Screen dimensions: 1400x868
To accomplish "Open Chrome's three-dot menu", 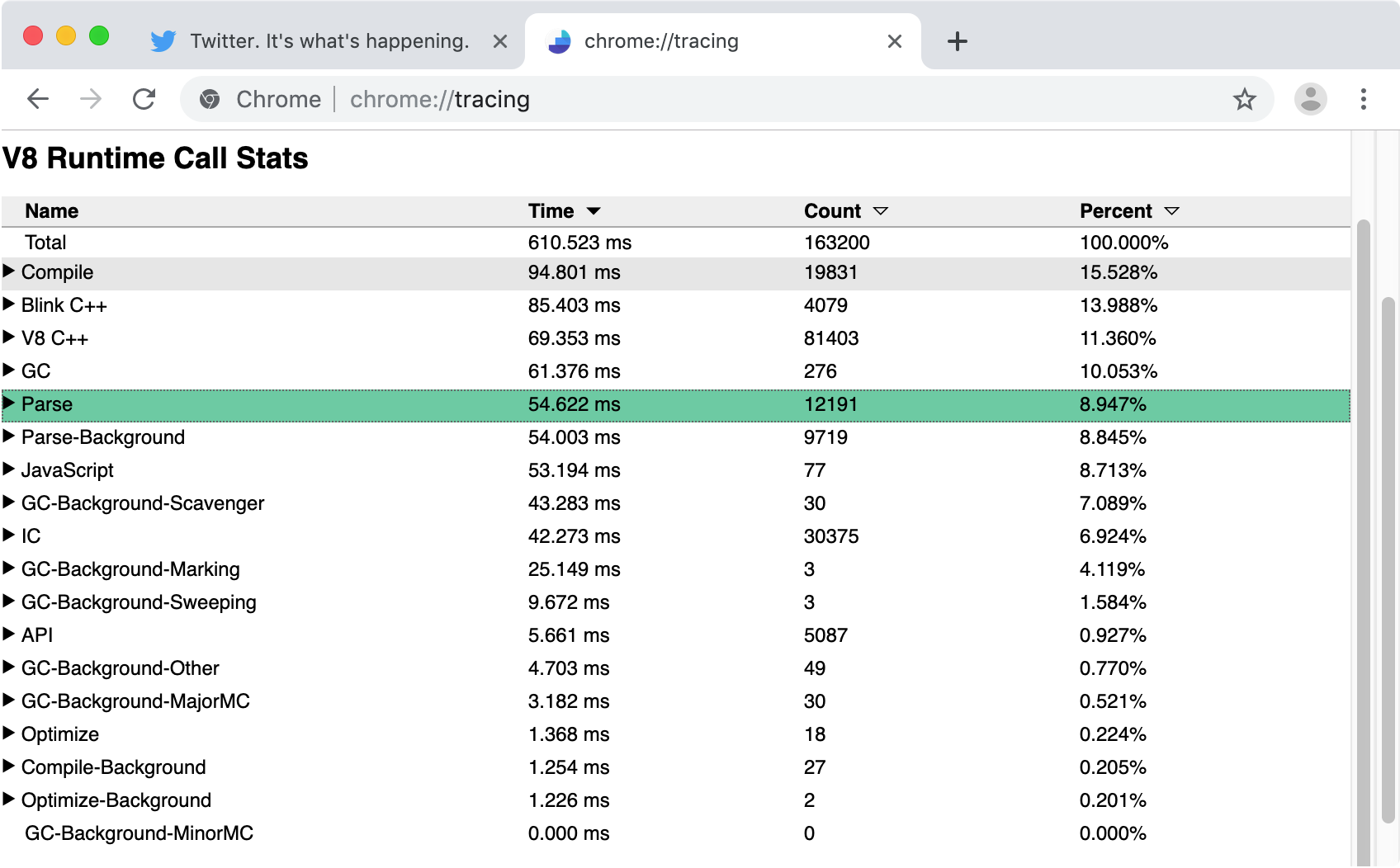I will tap(1363, 99).
